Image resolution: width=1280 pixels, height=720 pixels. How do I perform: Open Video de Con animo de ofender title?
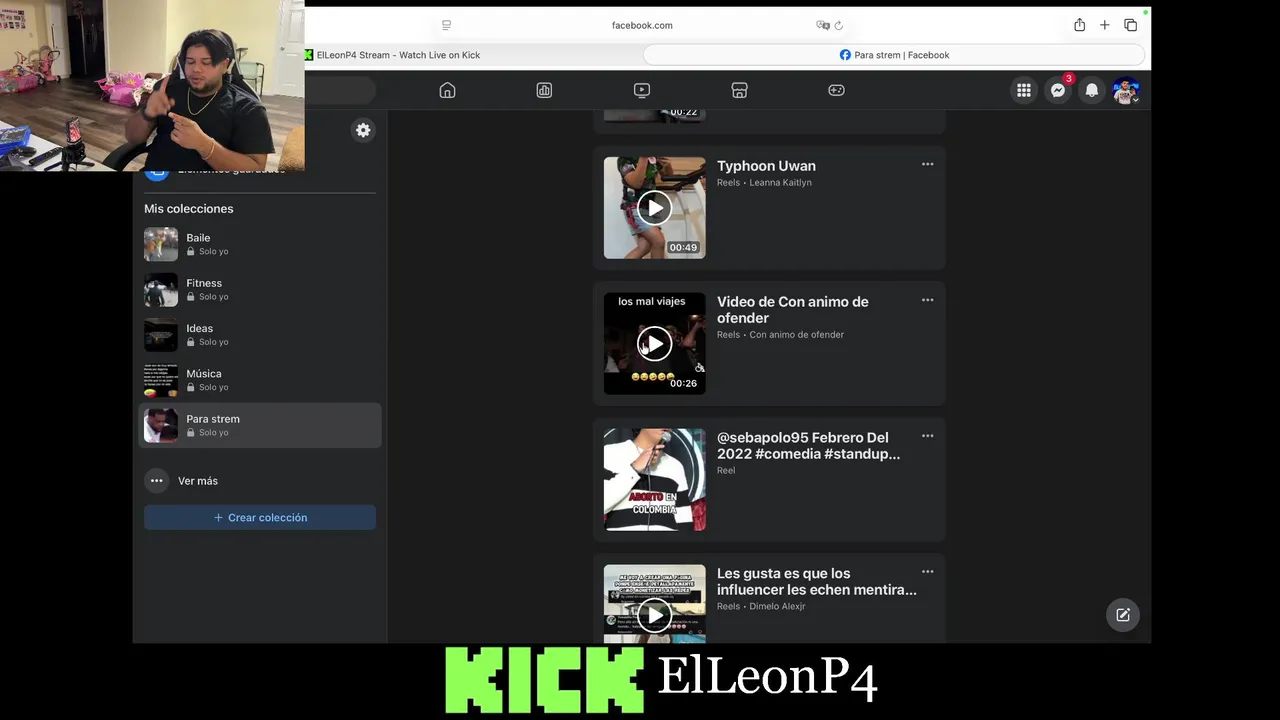793,310
